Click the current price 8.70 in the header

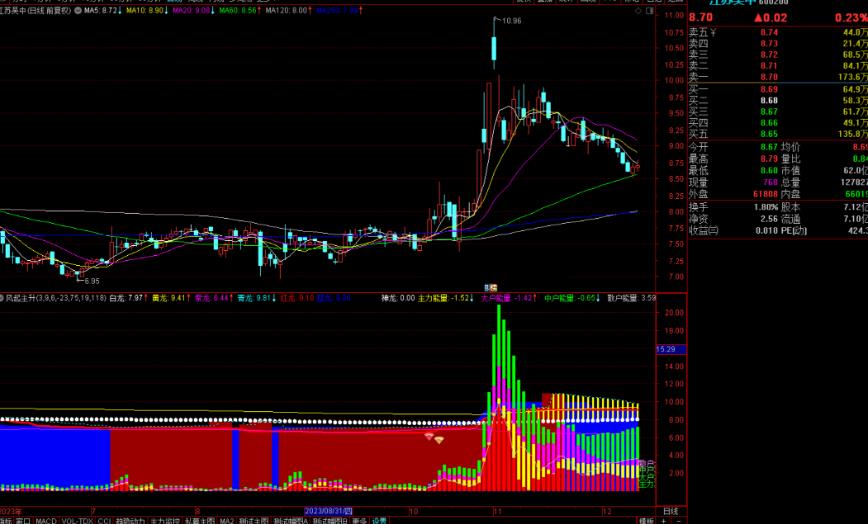click(701, 18)
